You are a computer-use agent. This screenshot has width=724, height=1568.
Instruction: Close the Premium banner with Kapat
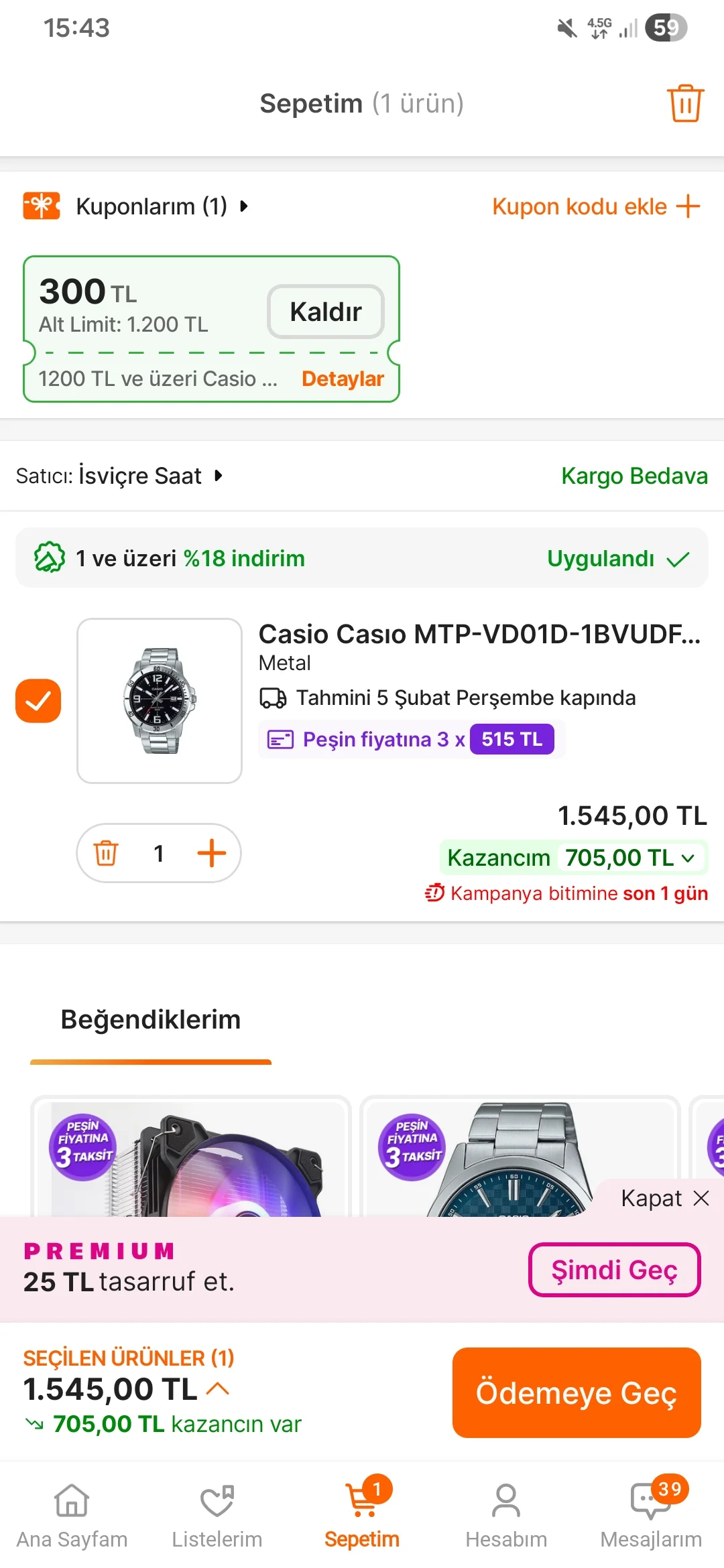click(x=664, y=1198)
